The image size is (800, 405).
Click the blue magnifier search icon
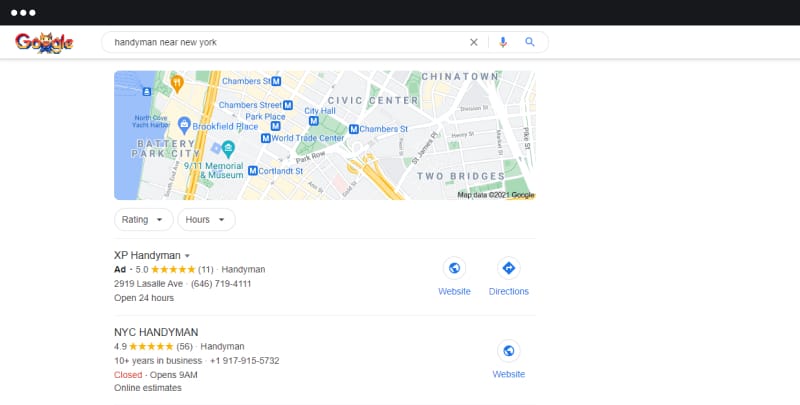coord(530,42)
